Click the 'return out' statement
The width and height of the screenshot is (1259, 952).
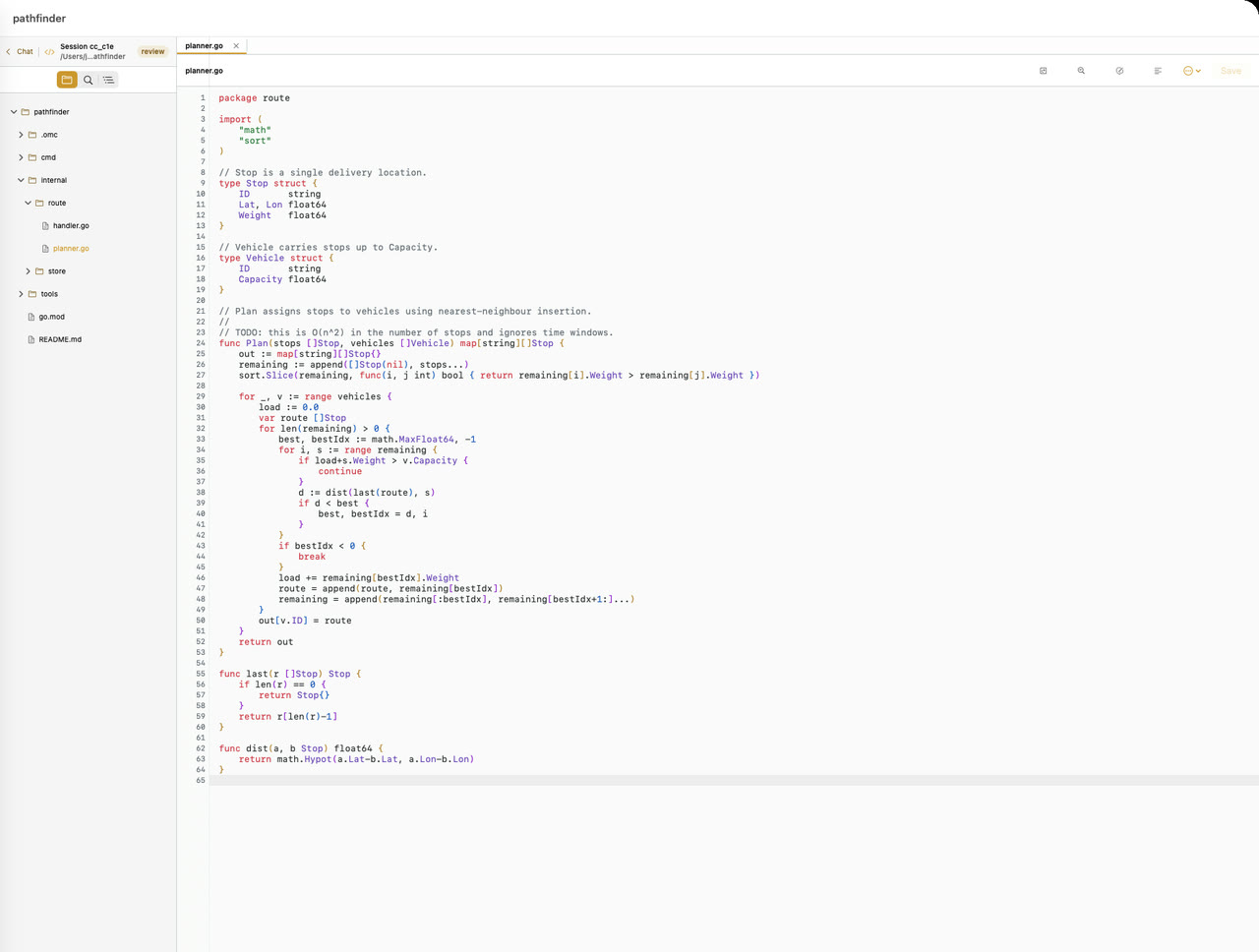266,642
